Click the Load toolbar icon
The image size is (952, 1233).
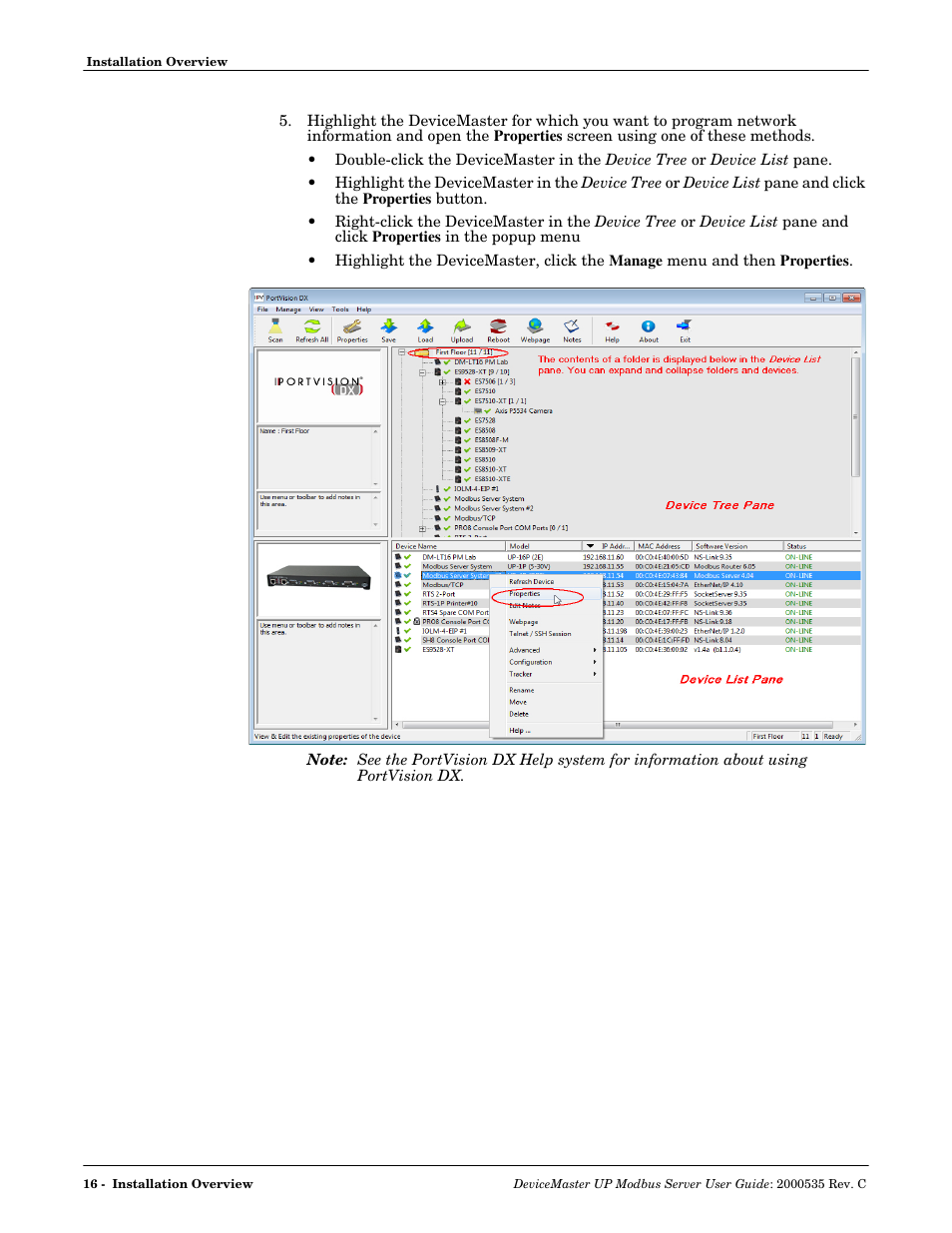pos(425,330)
